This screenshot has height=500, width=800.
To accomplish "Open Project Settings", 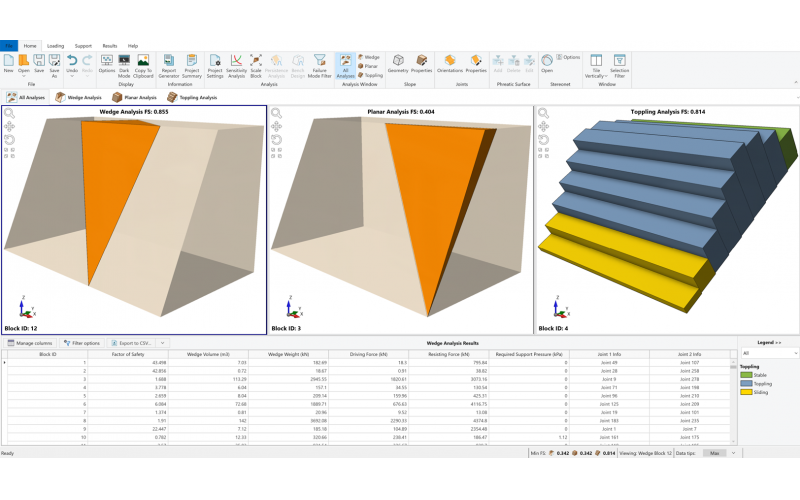I will (x=215, y=65).
